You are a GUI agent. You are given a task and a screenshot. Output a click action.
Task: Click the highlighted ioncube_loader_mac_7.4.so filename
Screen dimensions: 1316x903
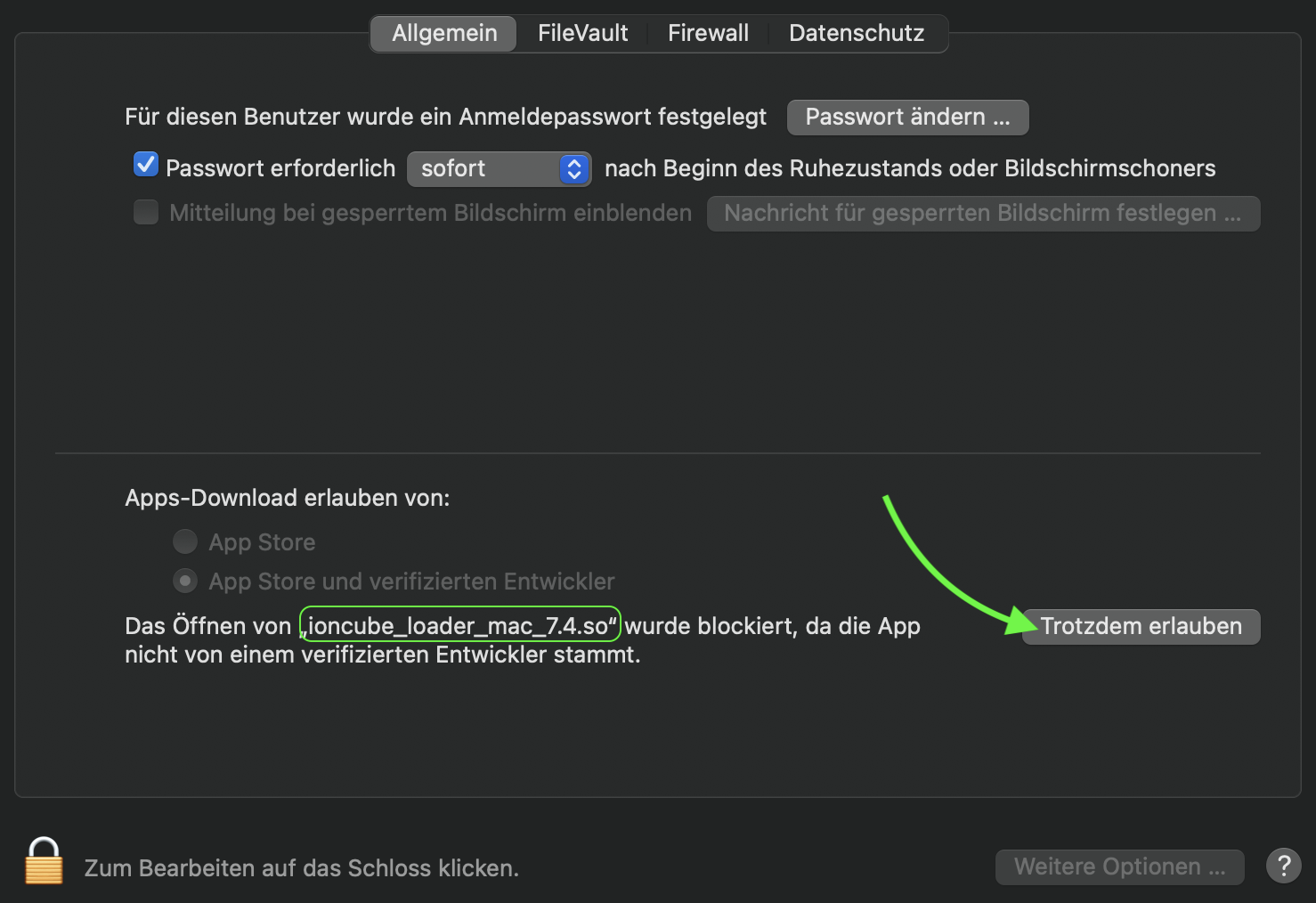[x=460, y=625]
